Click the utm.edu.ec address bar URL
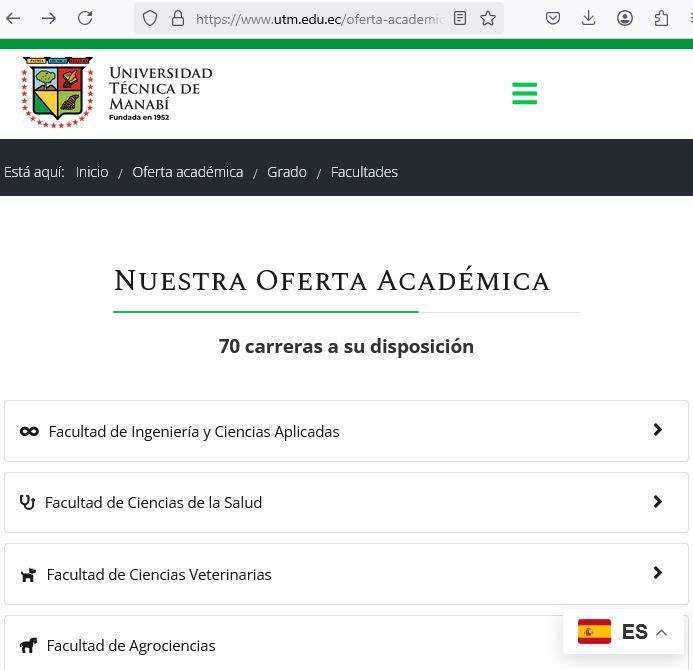Viewport: 693px width, 670px height. [x=320, y=19]
